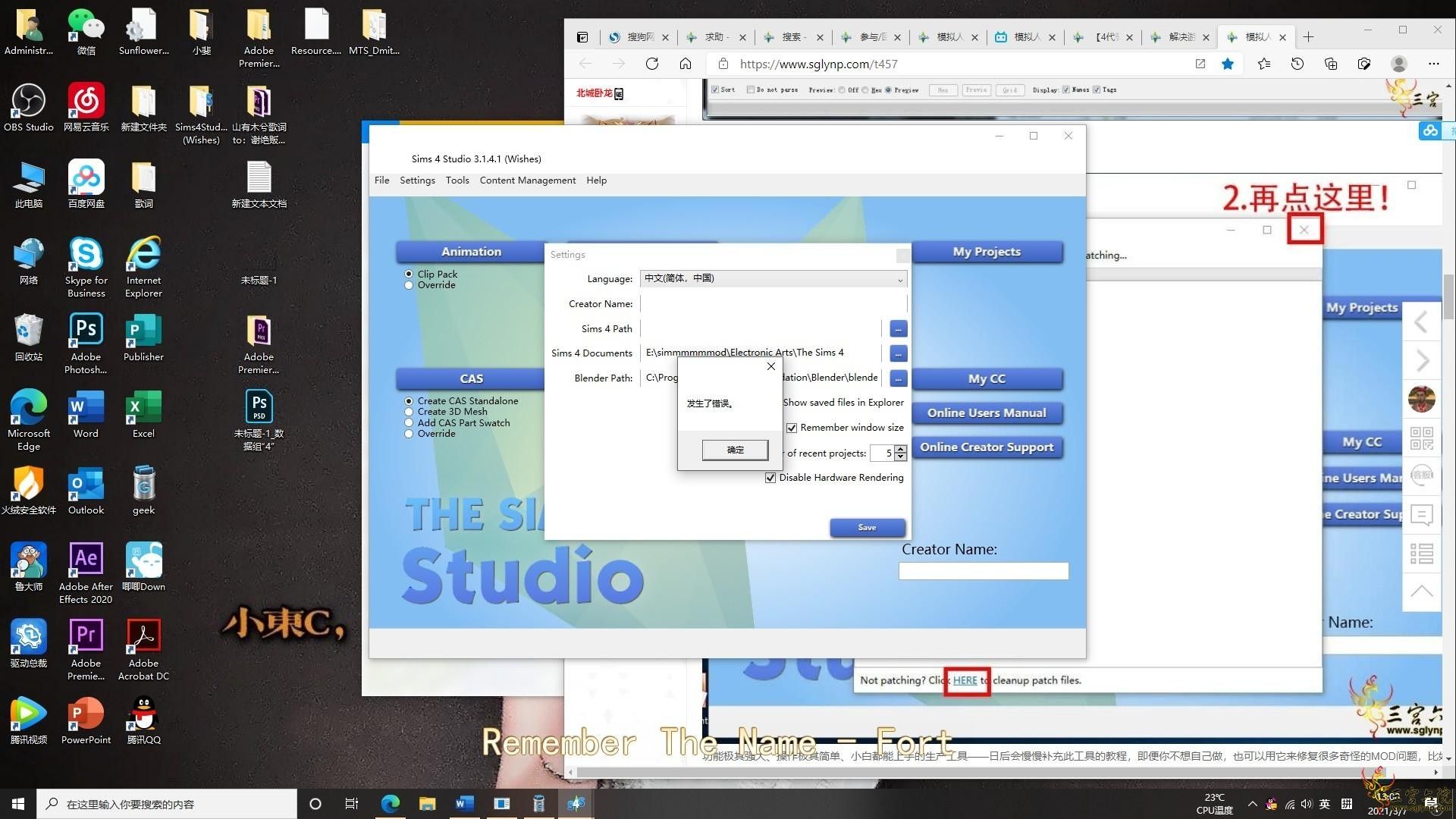Click the webpage next arrow sidebar icon
1456x819 pixels.
coord(1422,361)
